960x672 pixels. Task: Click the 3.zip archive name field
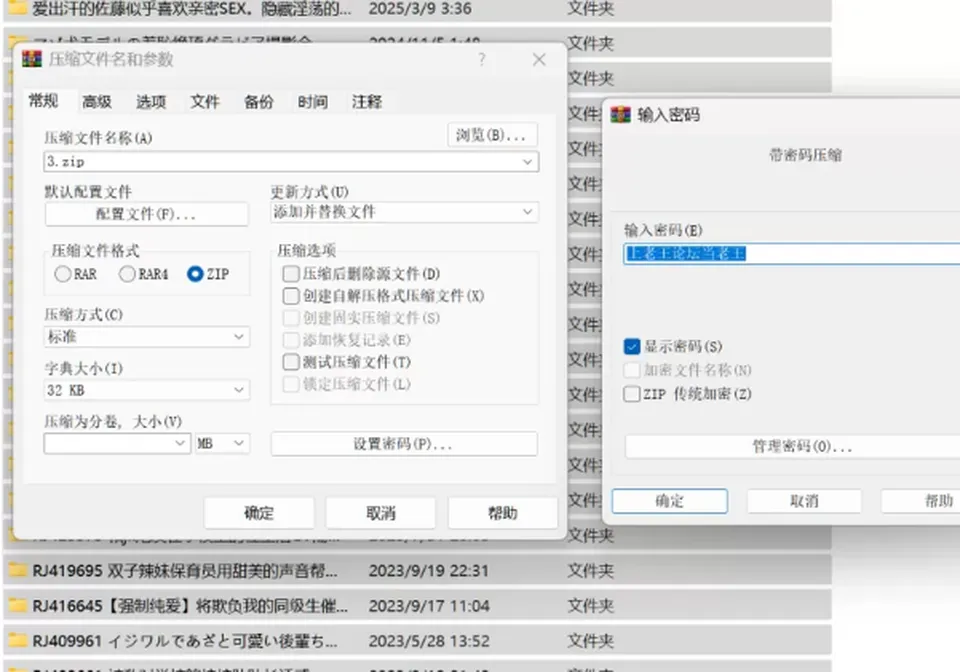[x=291, y=162]
